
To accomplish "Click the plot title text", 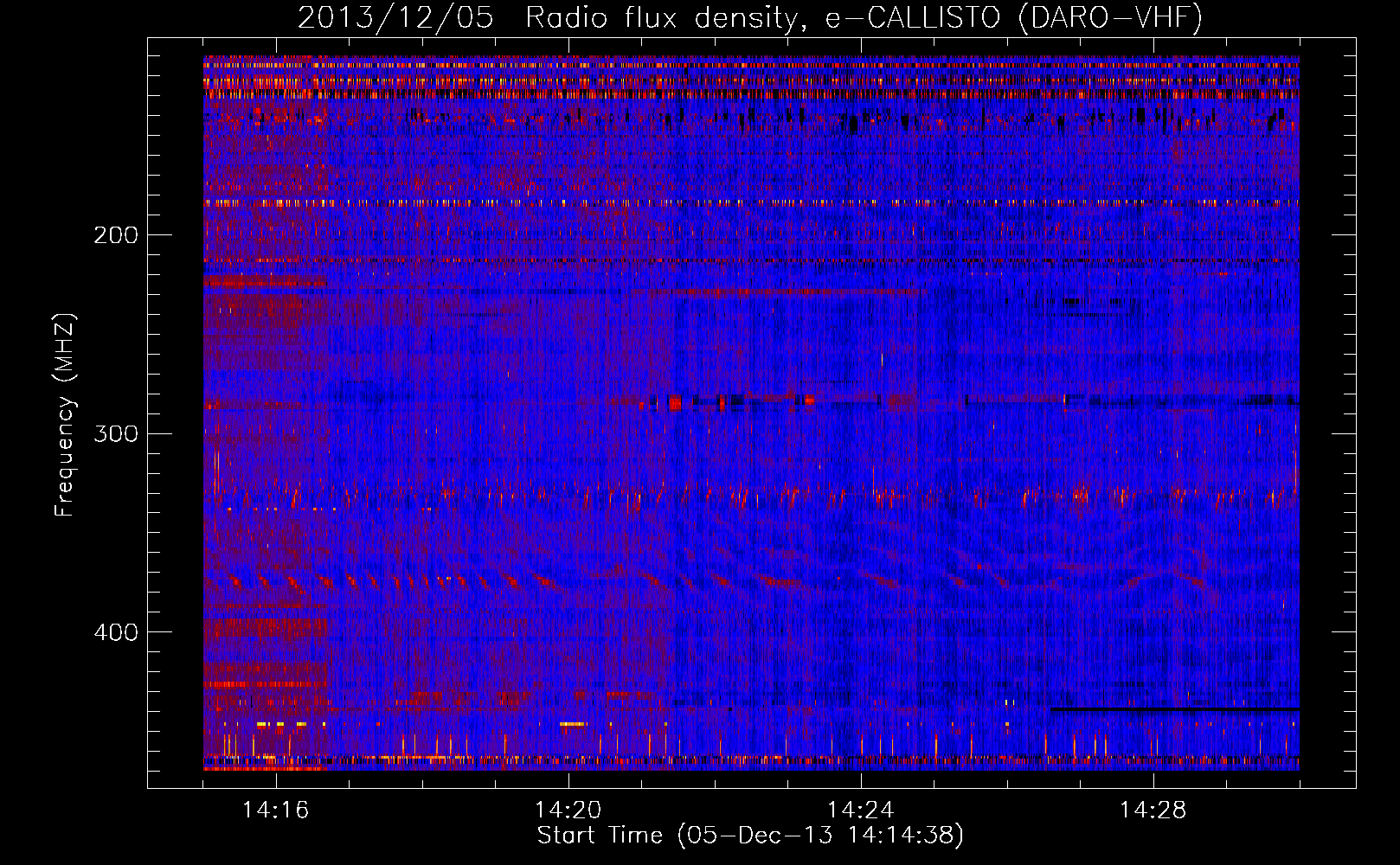I will click(x=750, y=18).
